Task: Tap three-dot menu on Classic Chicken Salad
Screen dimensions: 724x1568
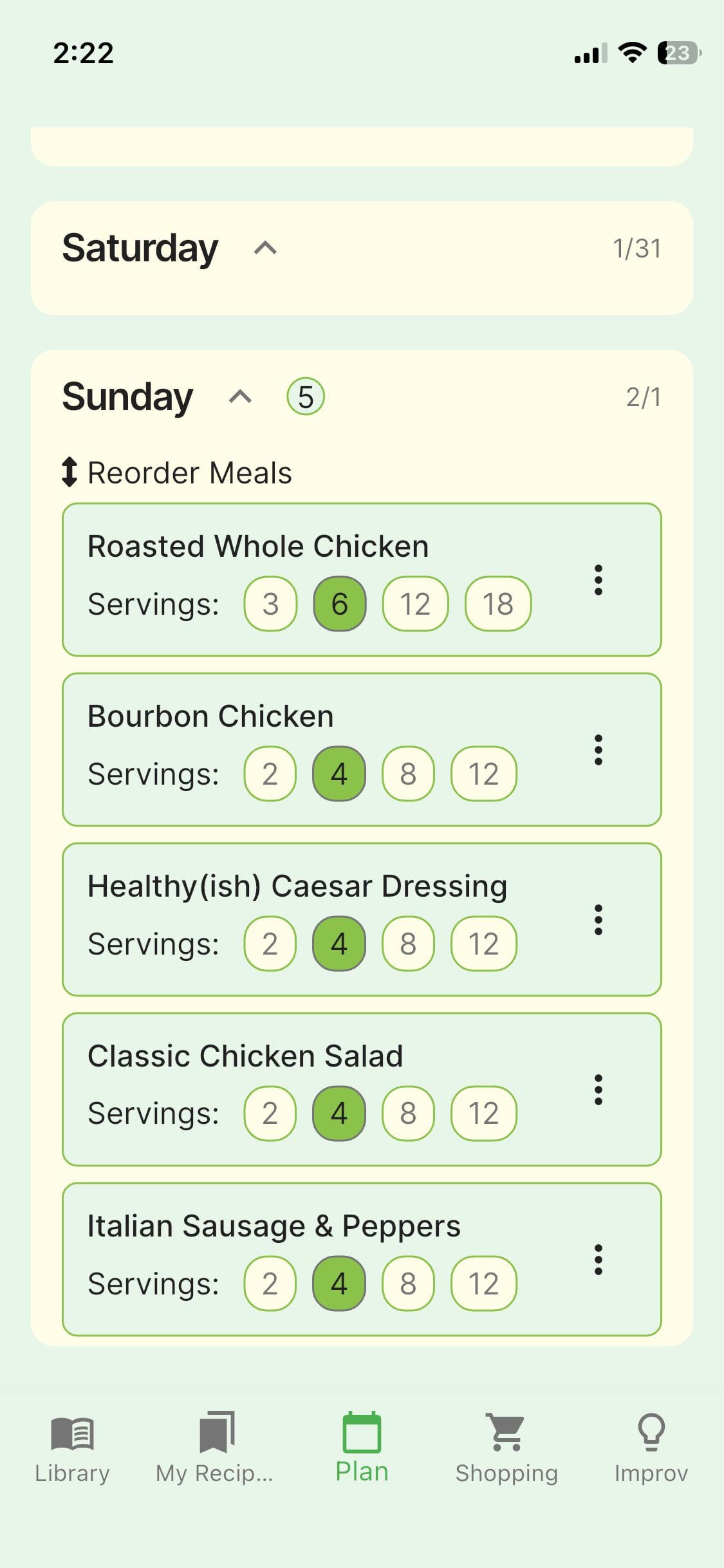Action: (x=598, y=1090)
